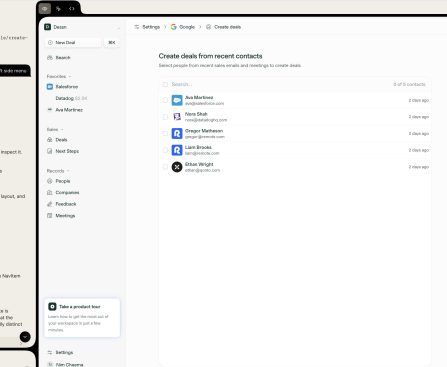The height and width of the screenshot is (367, 447).
Task: Select the Ethan Wright checkbox
Action: coord(165,167)
